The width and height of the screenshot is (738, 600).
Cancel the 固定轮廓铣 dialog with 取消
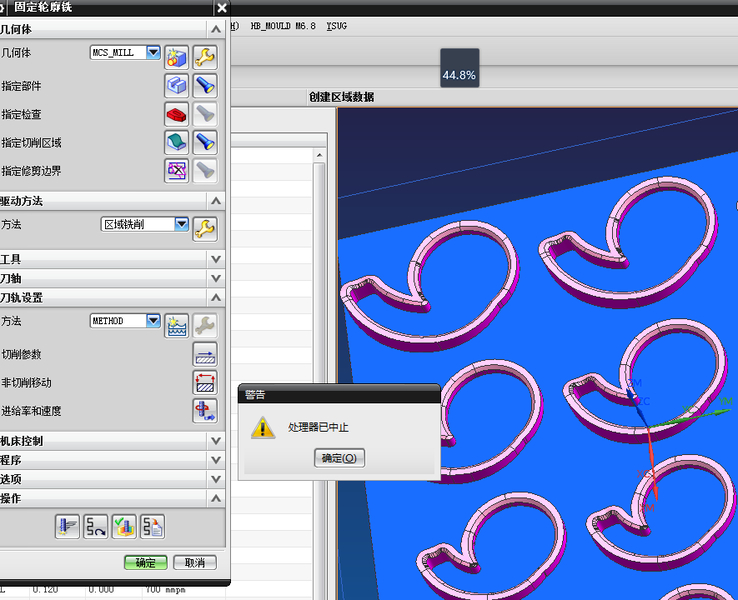coord(195,562)
